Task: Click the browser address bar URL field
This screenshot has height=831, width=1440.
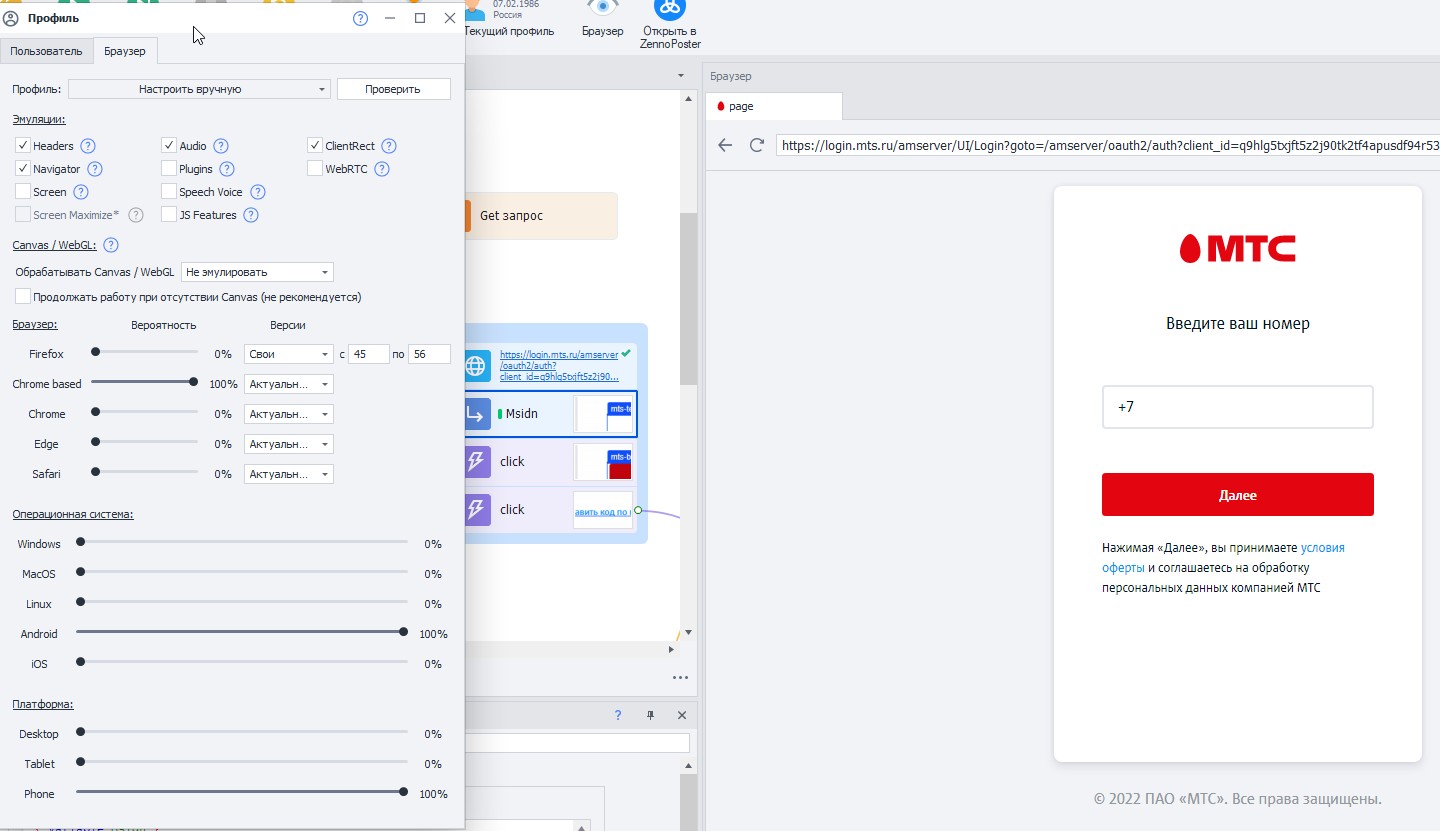Action: [x=1108, y=145]
